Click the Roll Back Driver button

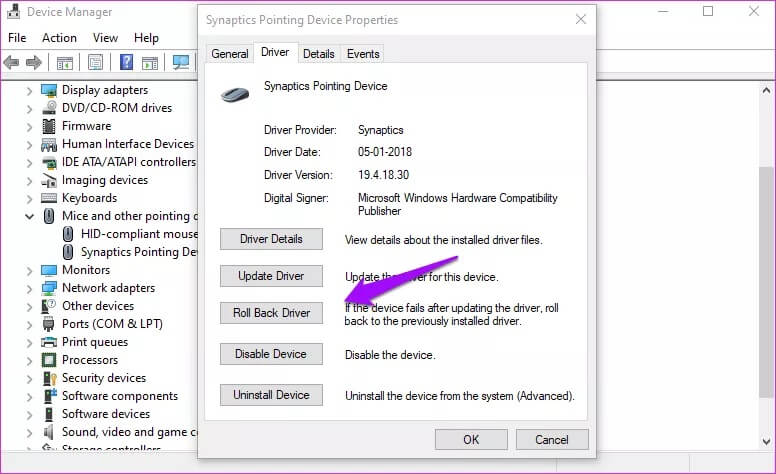271,313
